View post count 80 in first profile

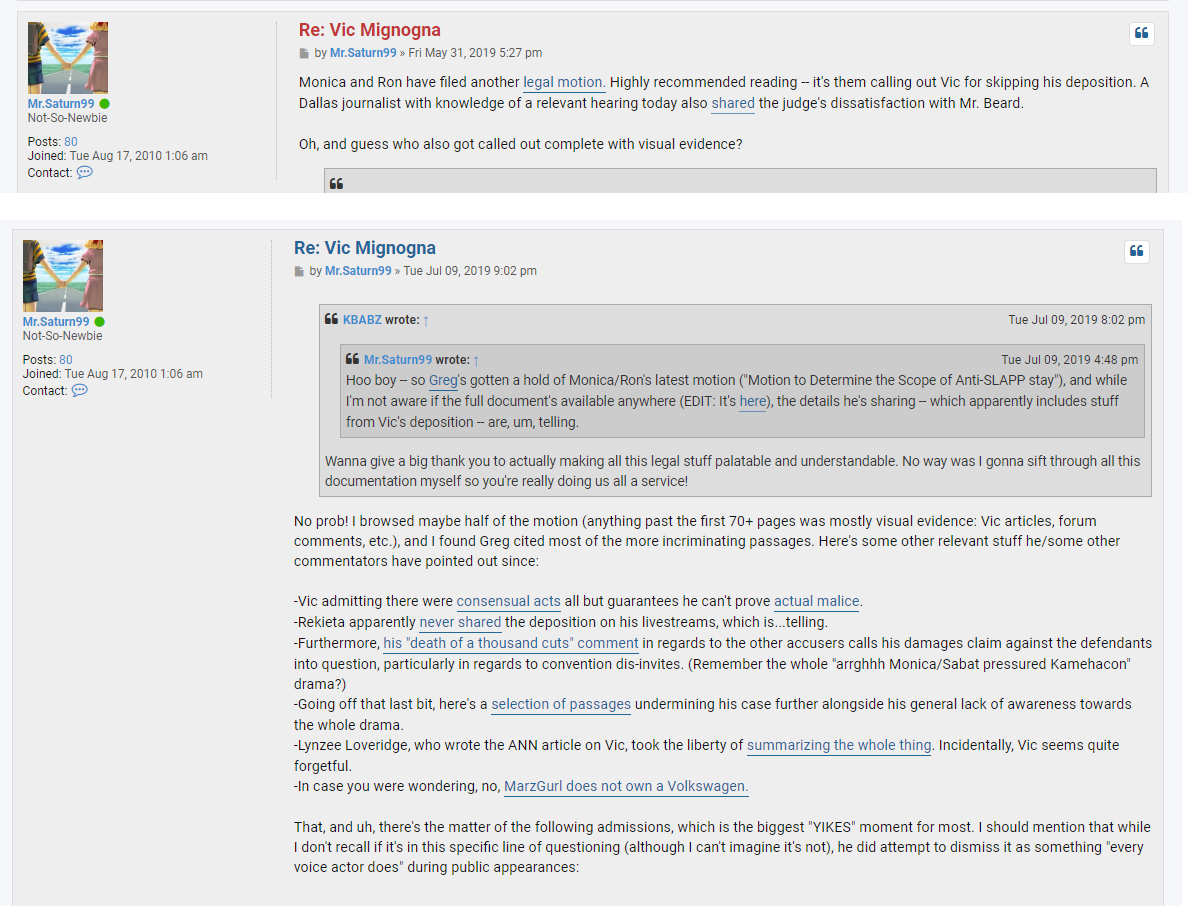pyautogui.click(x=70, y=142)
